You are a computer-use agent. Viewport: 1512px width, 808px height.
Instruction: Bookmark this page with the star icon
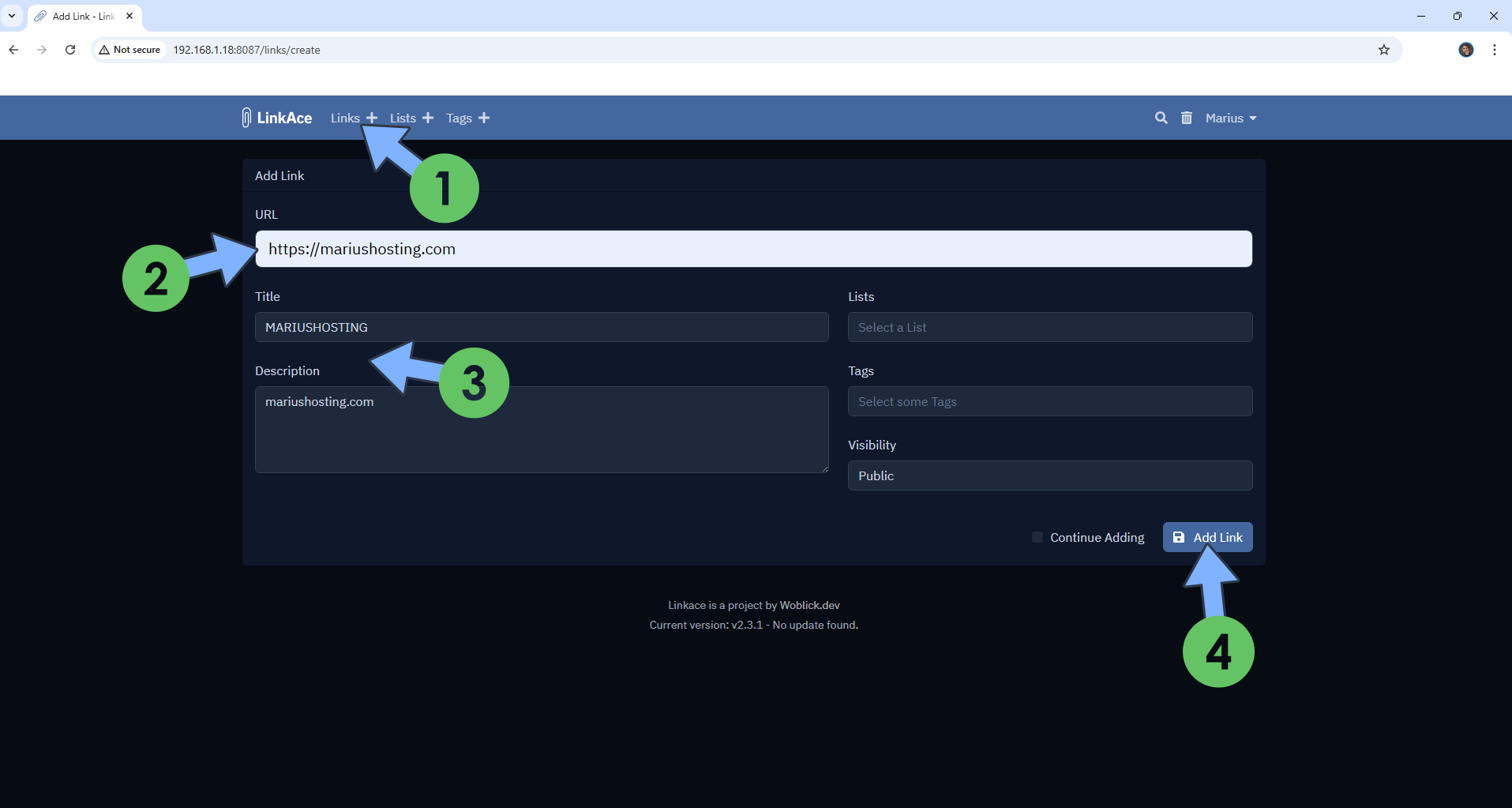[x=1383, y=50]
